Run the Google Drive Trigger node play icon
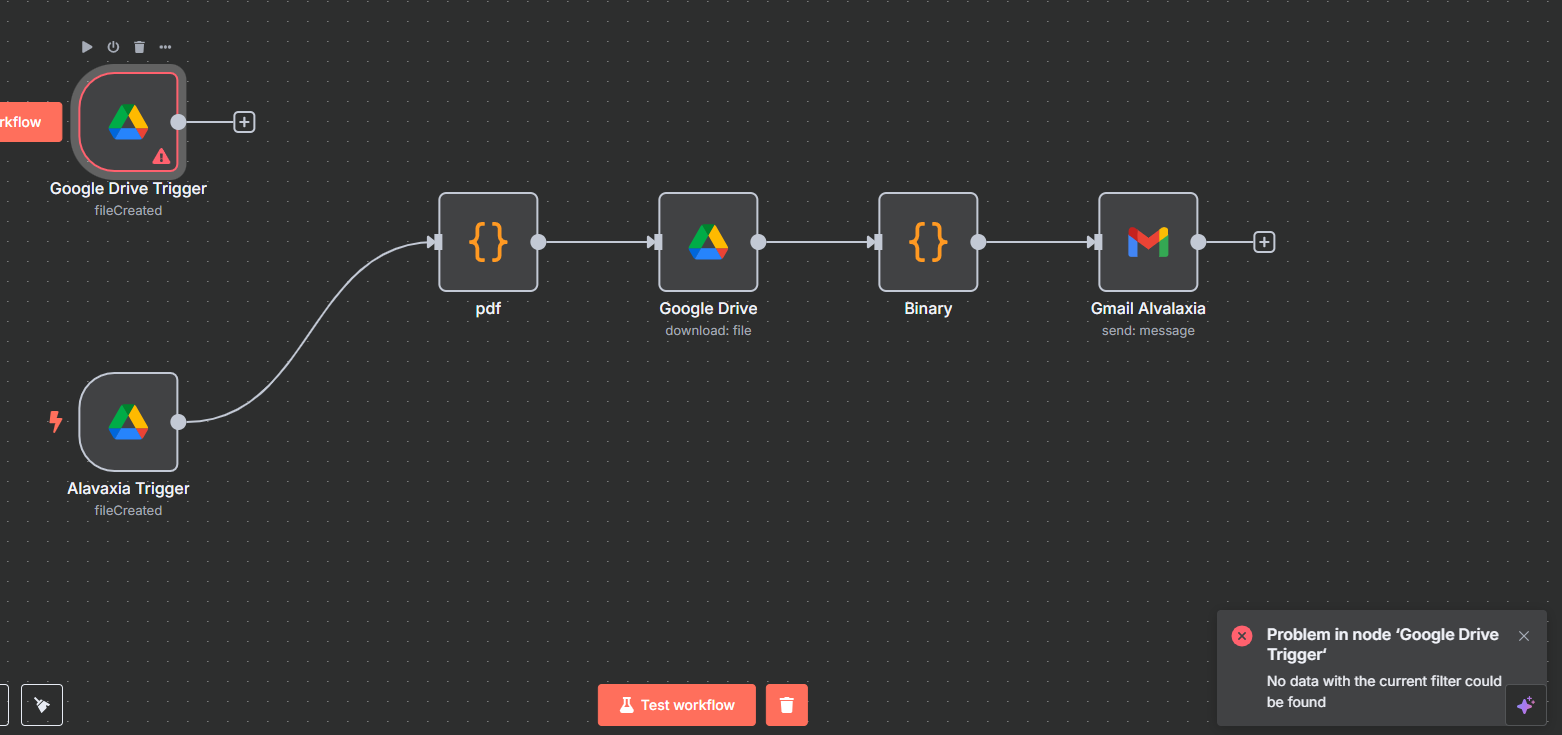 click(x=87, y=47)
